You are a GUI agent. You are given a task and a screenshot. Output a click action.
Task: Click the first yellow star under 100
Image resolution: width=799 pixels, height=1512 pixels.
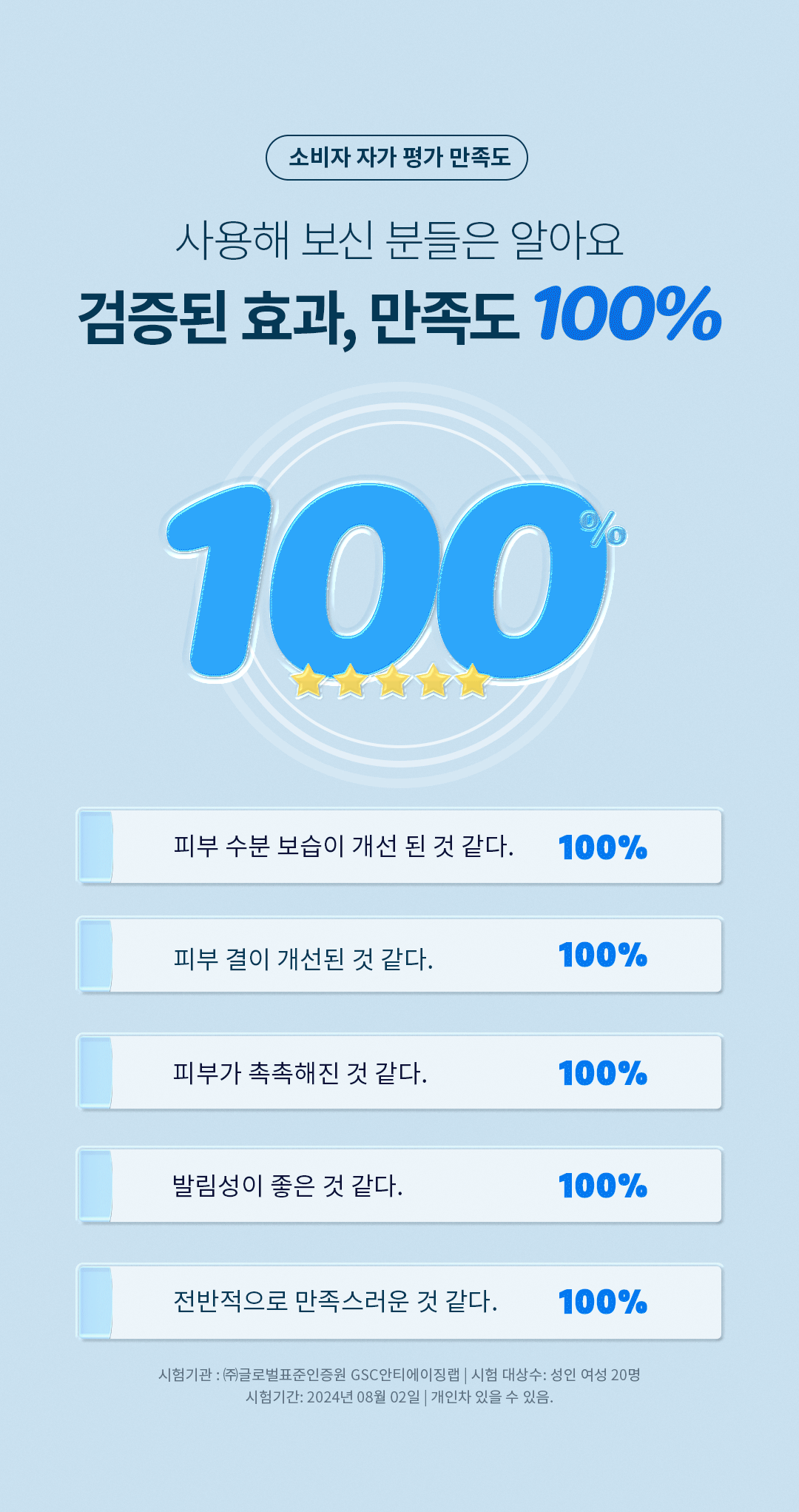coord(308,681)
